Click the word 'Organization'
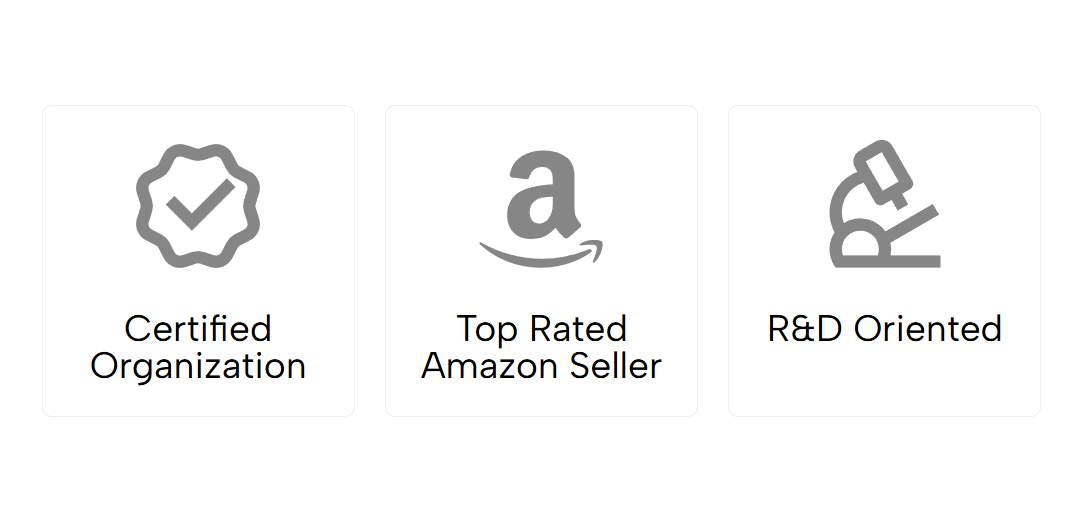Viewport: 1084px width, 518px height. point(198,366)
